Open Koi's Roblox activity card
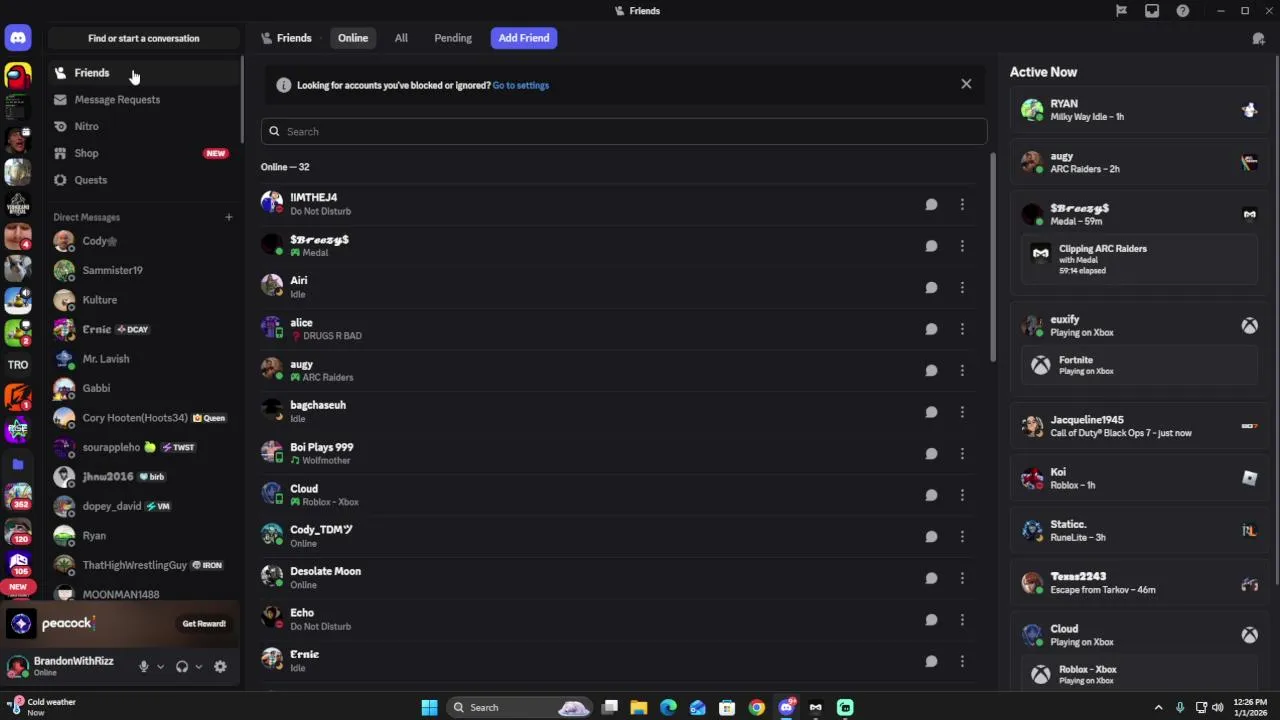 pyautogui.click(x=1139, y=478)
